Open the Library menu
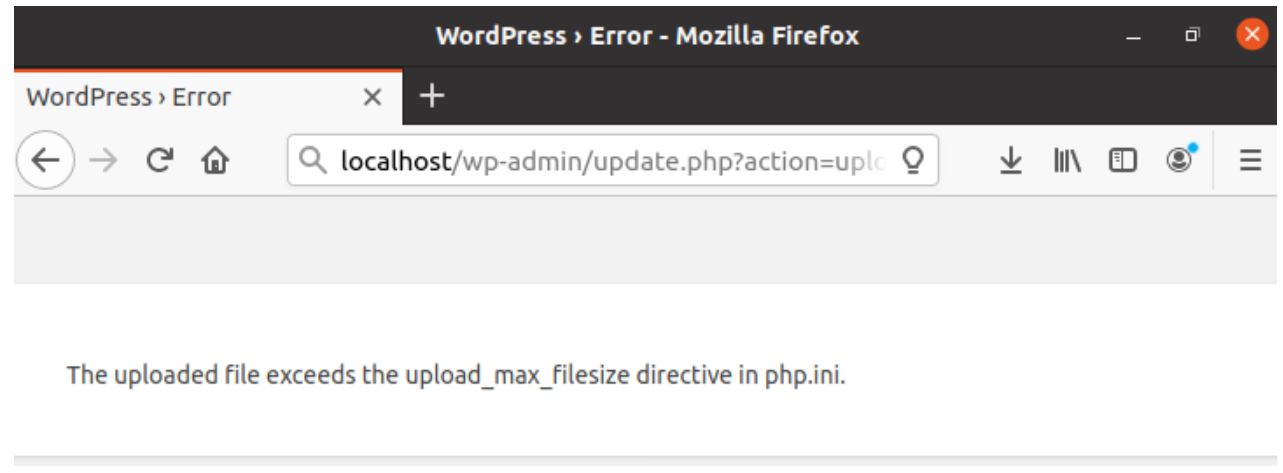The image size is (1283, 473). point(1067,160)
